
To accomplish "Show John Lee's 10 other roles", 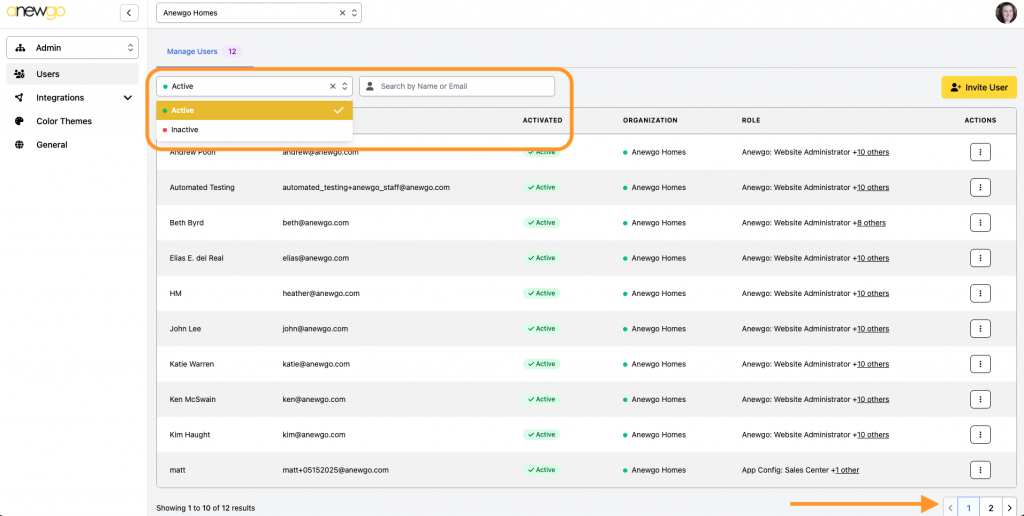I will click(x=872, y=329).
